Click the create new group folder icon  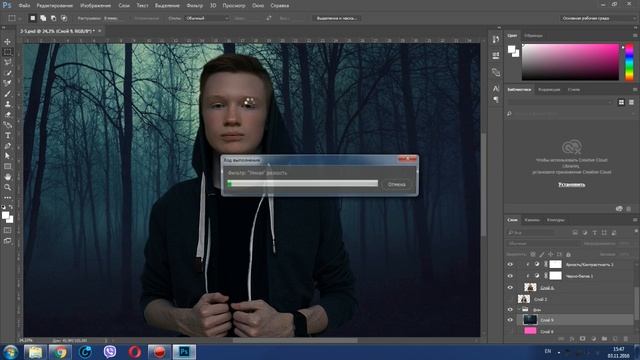[x=604, y=339]
